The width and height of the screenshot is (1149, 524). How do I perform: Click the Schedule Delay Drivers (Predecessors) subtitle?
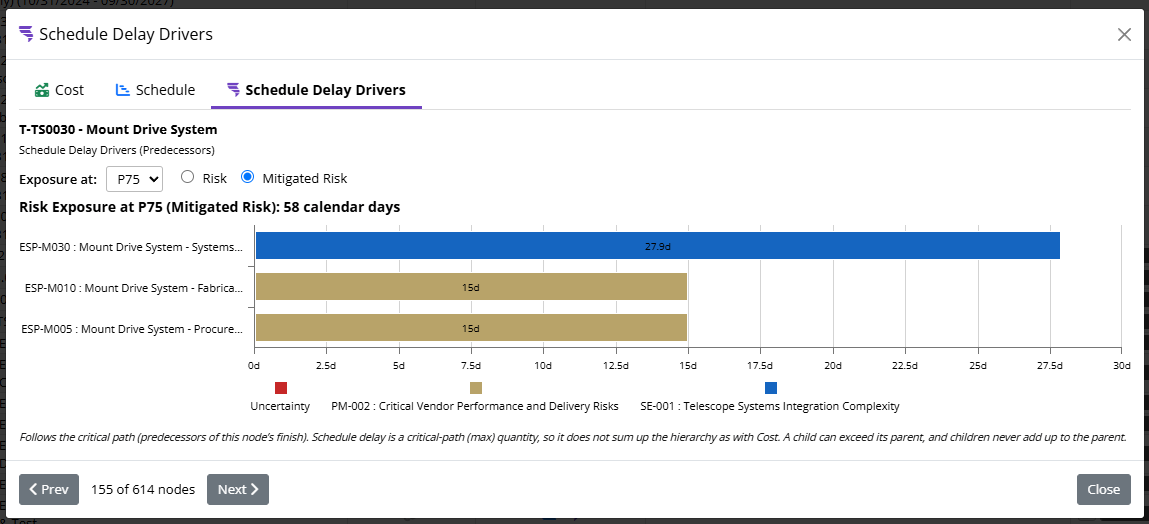[117, 150]
